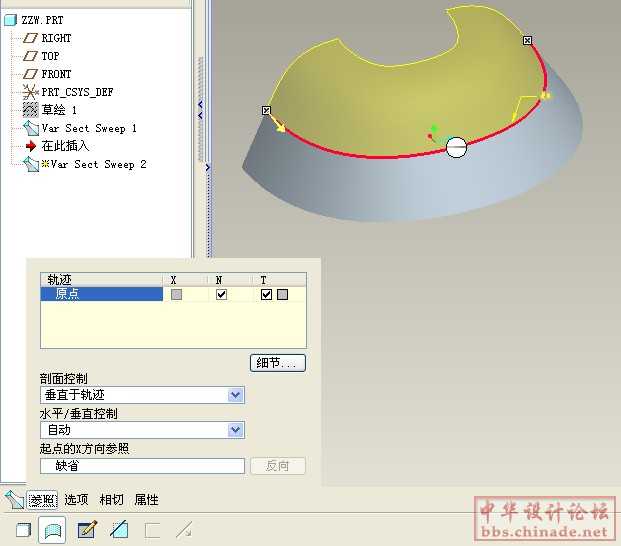
Task: Click Var Sect Sweep 2 sweep icon
Action: click(x=30, y=164)
